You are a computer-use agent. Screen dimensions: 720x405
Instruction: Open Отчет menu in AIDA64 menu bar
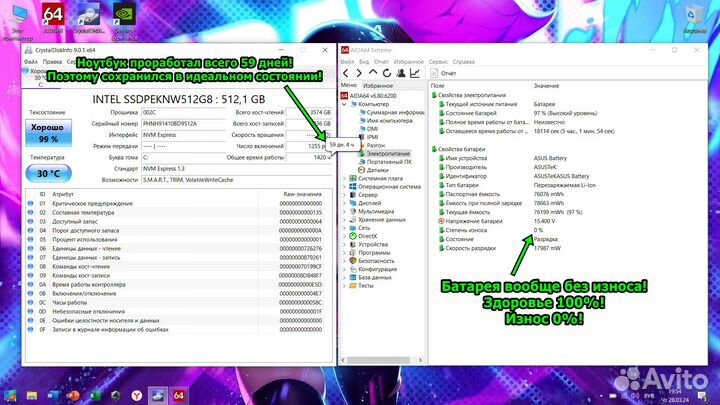click(381, 62)
